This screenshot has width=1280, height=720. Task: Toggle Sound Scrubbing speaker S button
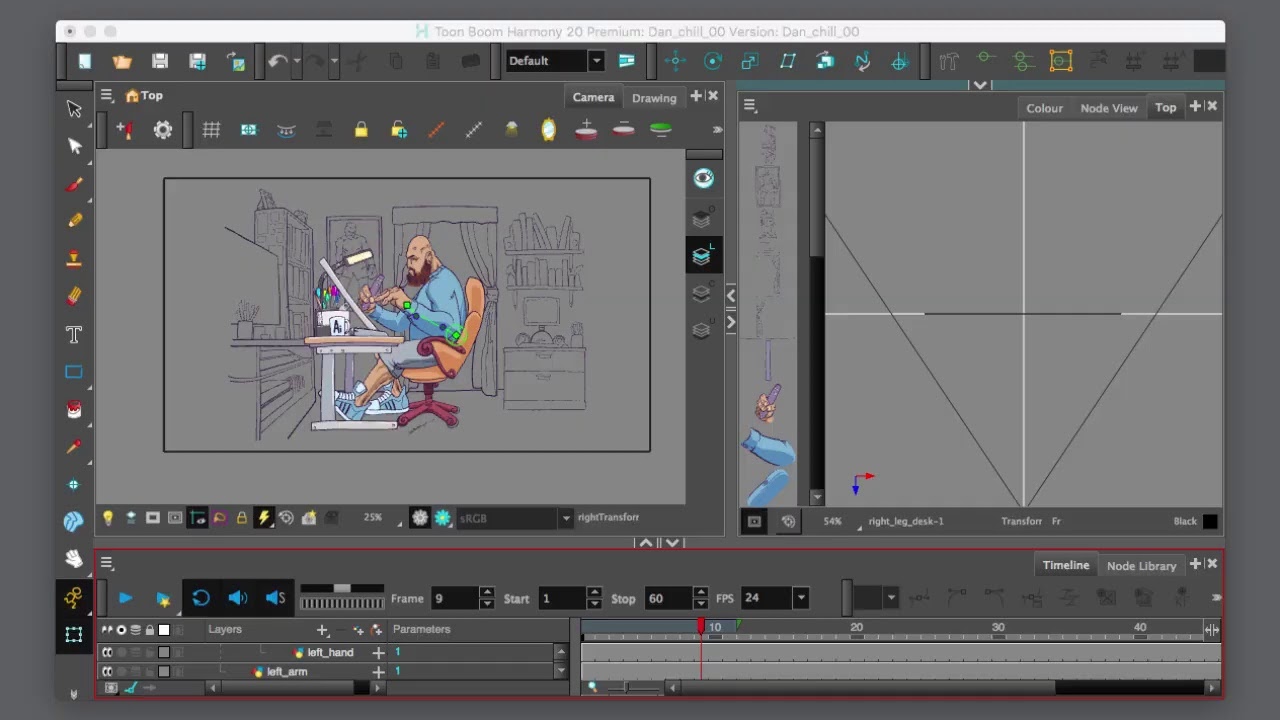point(275,598)
